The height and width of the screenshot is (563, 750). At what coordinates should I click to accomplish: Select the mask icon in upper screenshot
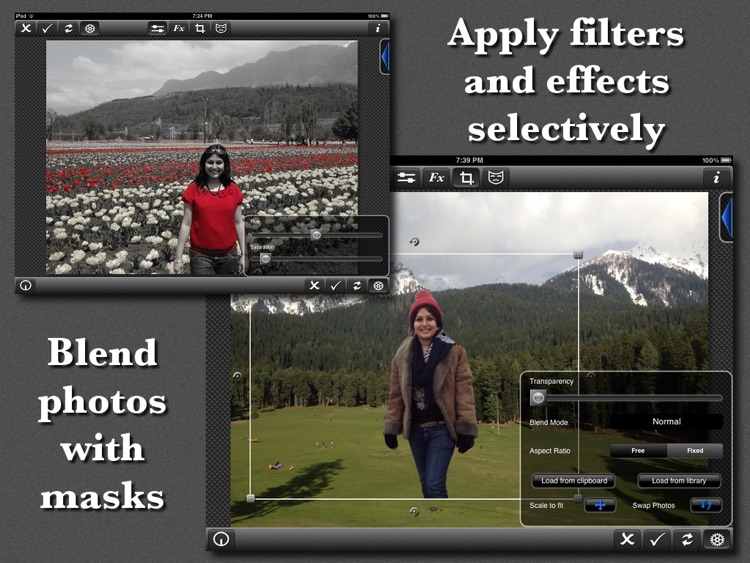tap(221, 29)
